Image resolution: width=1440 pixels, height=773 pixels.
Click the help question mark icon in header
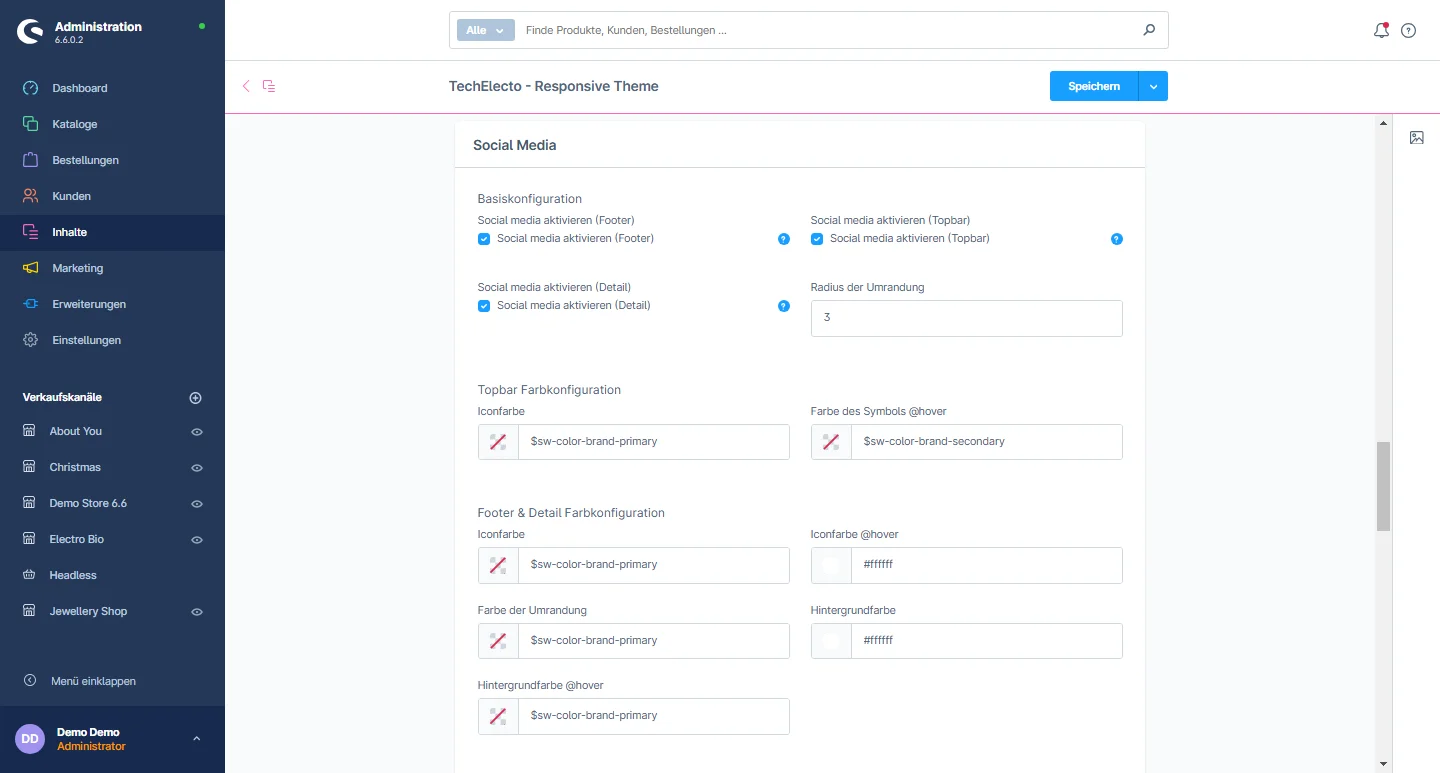tap(1408, 30)
